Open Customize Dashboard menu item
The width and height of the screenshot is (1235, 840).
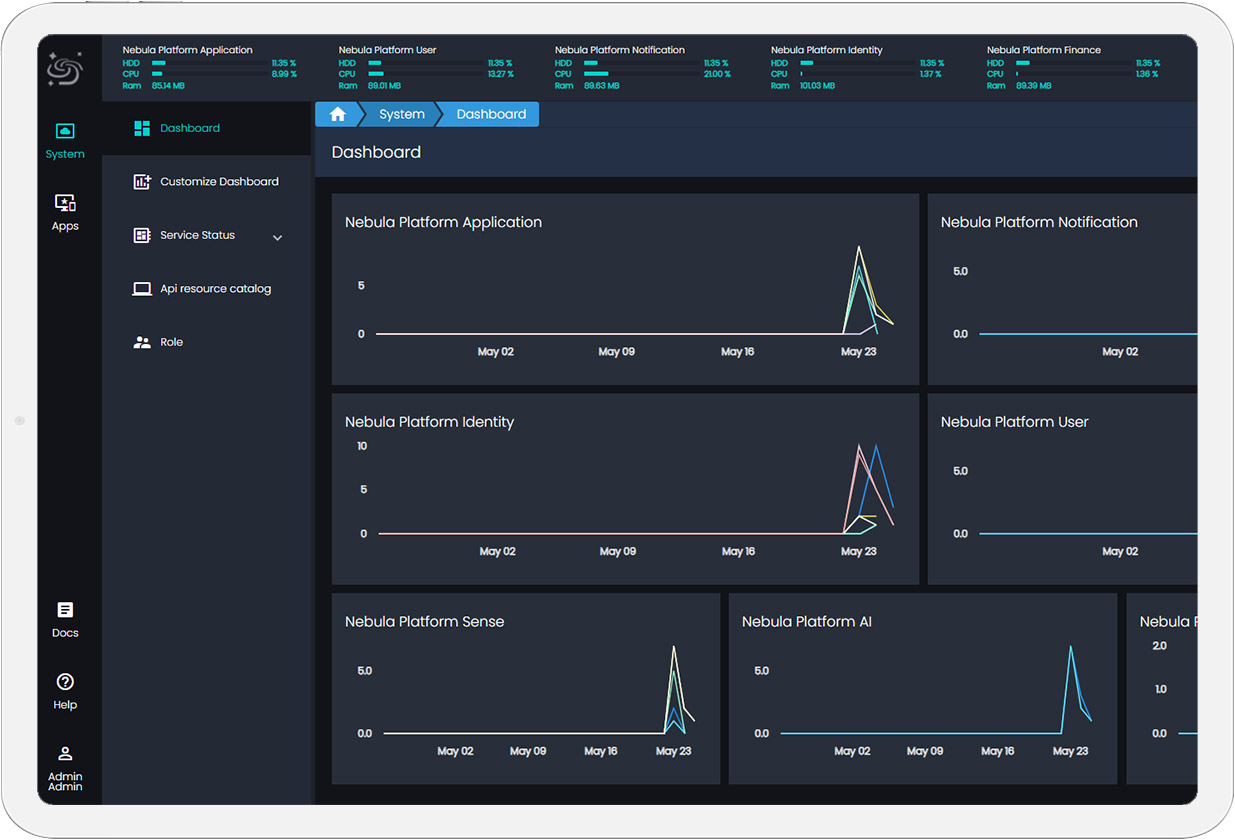tap(219, 182)
